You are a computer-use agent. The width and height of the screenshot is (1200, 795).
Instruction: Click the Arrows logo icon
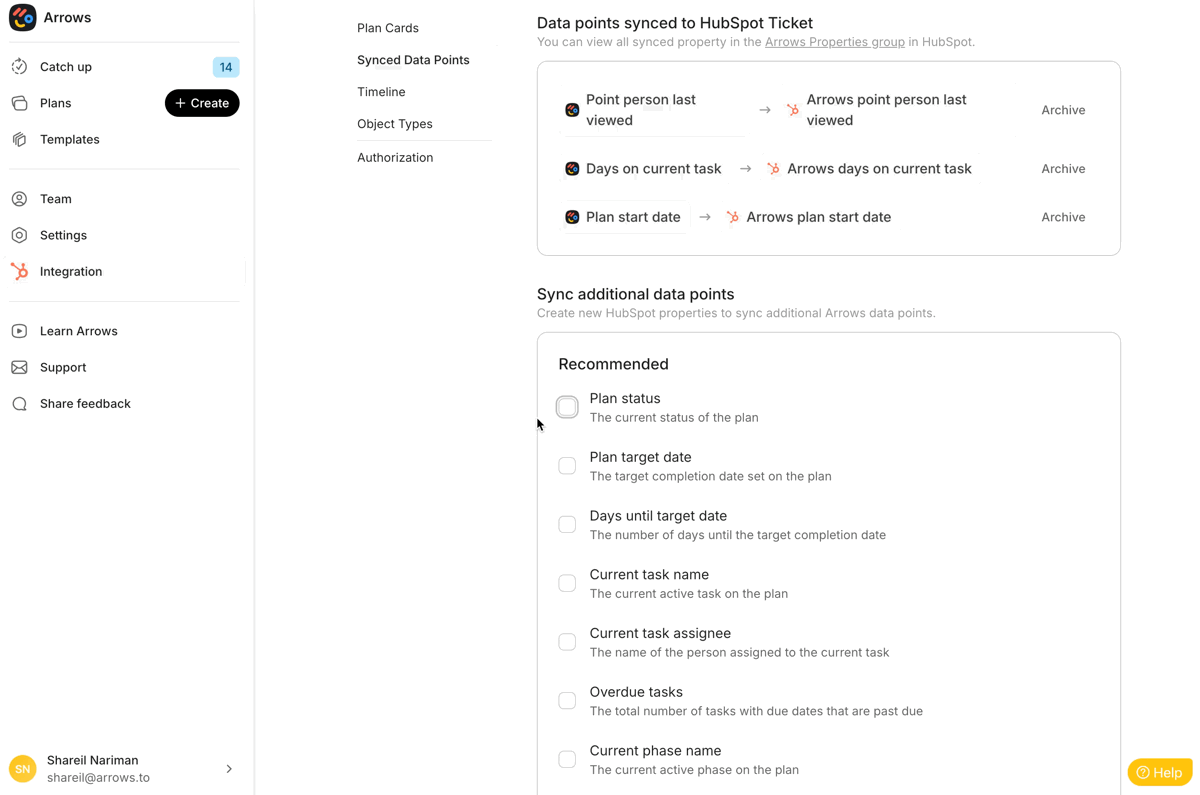click(x=23, y=18)
